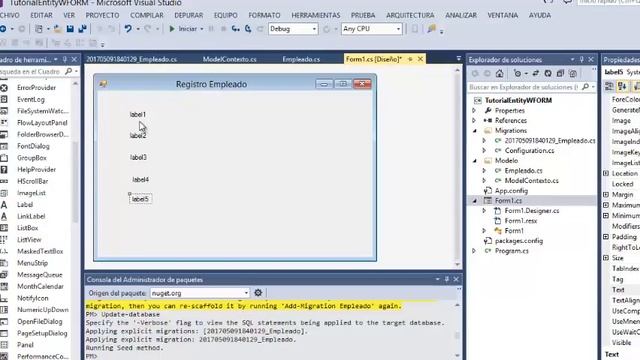This screenshot has height=360, width=640.
Task: Select label5 on the form designer
Action: click(x=140, y=199)
